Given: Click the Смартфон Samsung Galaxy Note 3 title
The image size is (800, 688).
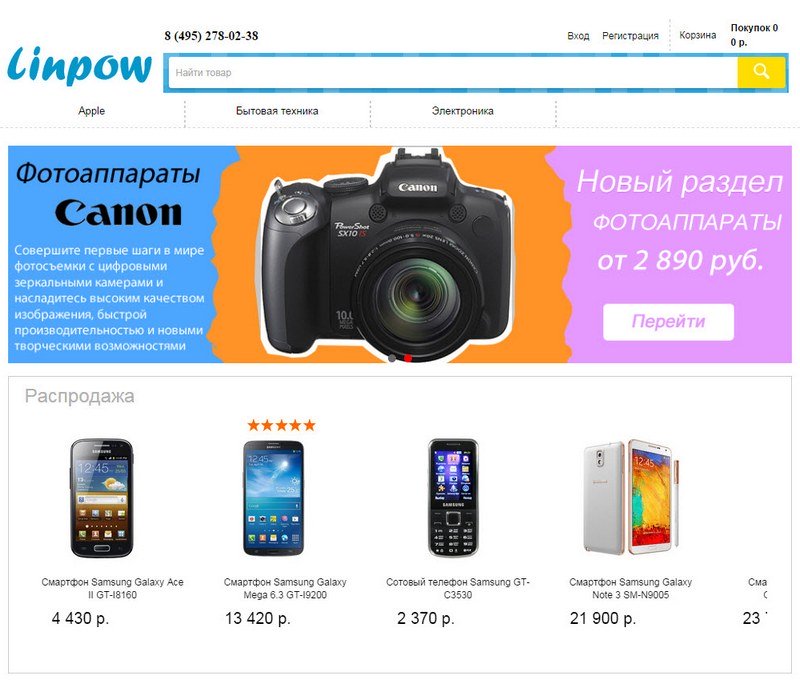Looking at the screenshot, I should (631, 588).
